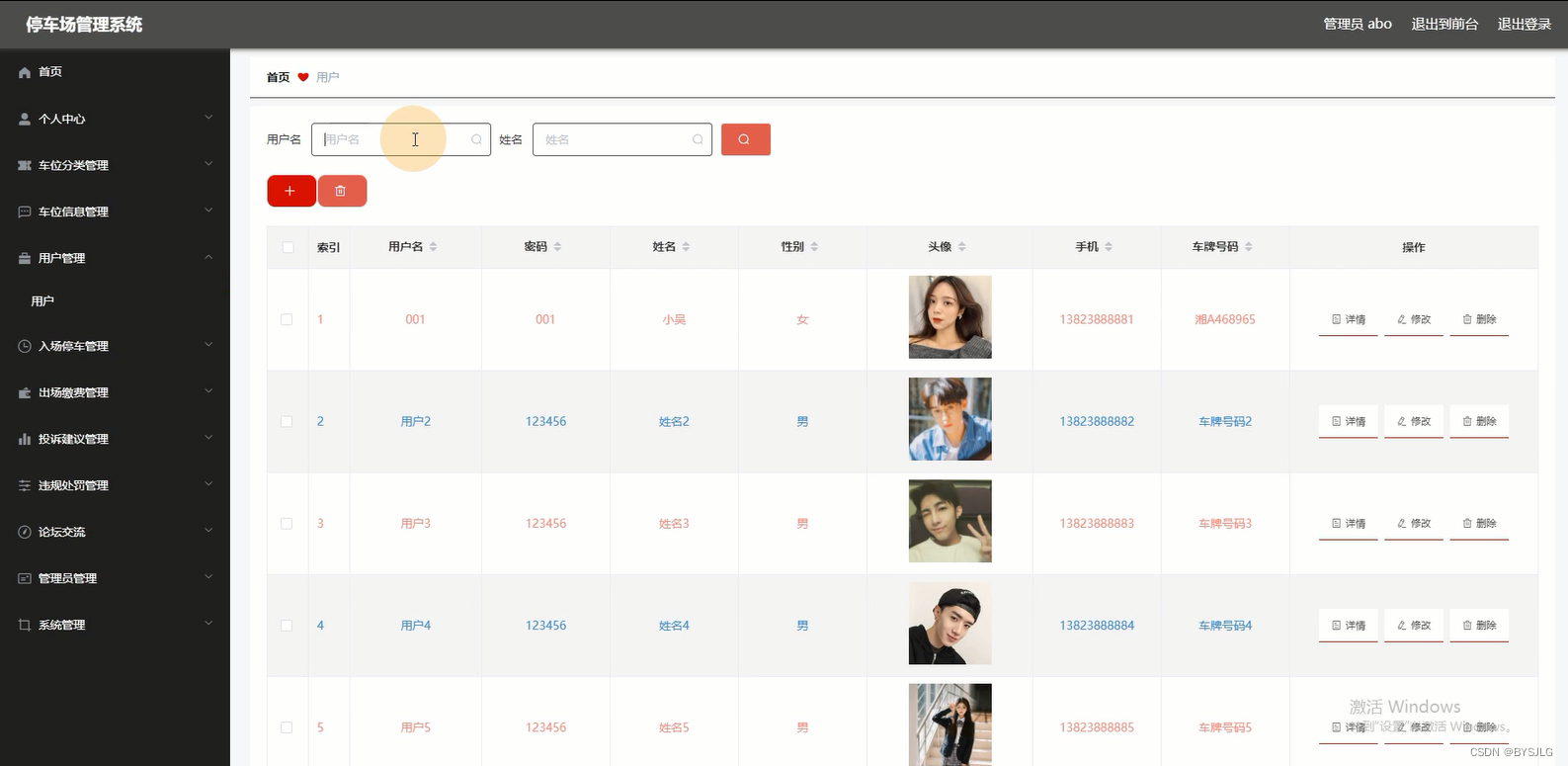The image size is (1568, 766).
Task: Sort by the 用户名 column arrows
Action: click(433, 247)
